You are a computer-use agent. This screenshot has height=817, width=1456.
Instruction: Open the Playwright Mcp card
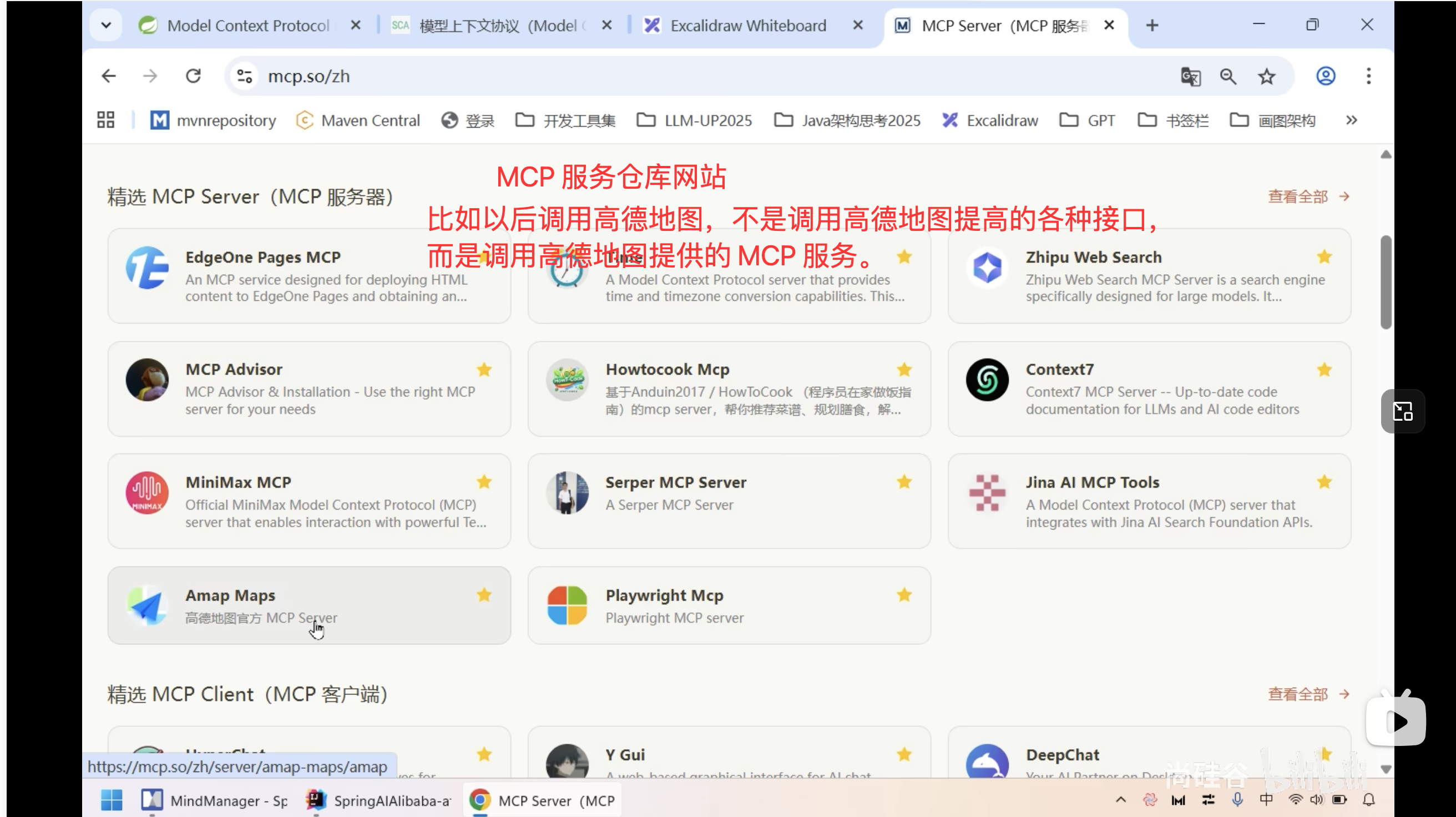(729, 605)
